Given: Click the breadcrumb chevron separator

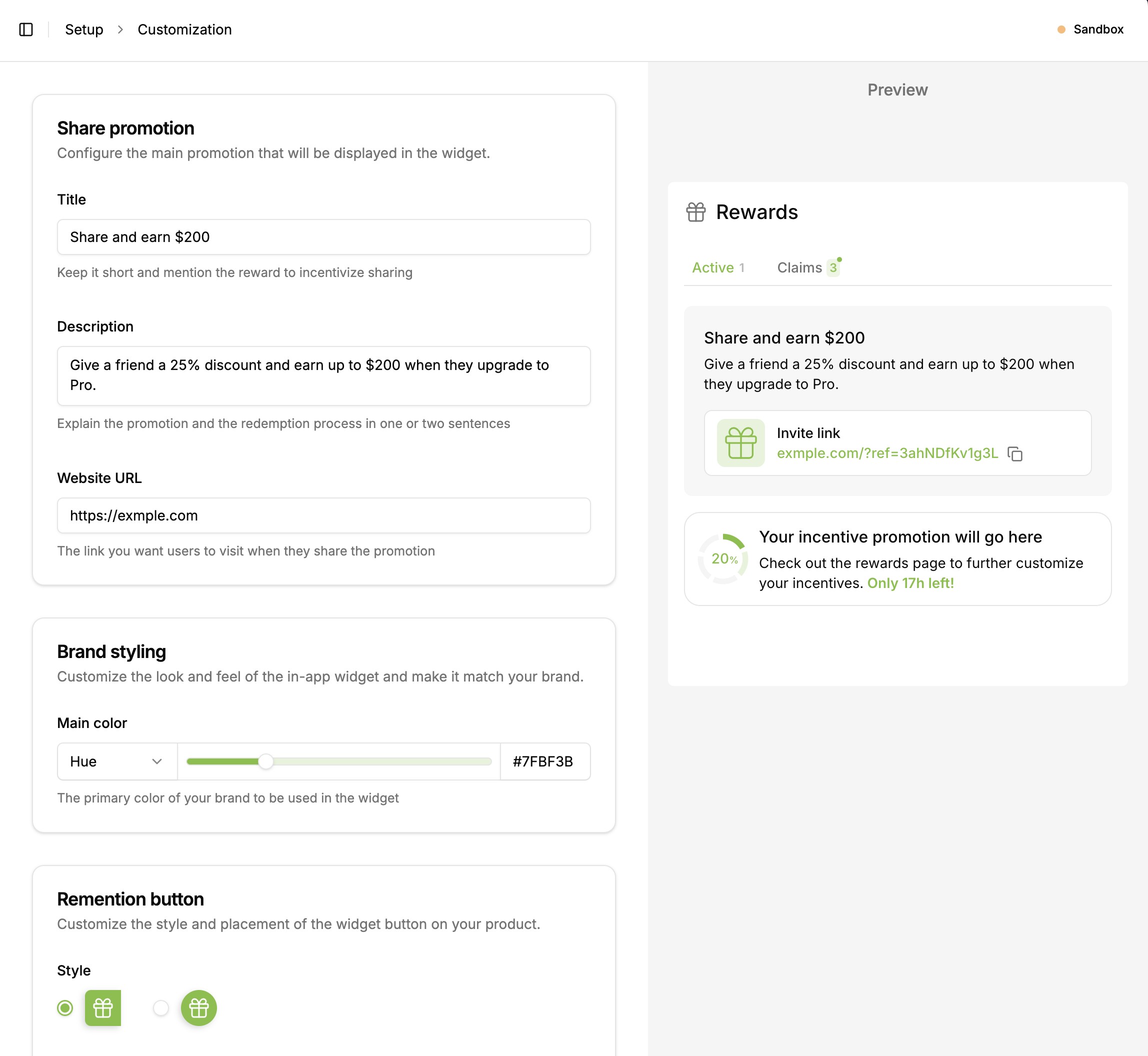Looking at the screenshot, I should click(x=120, y=29).
